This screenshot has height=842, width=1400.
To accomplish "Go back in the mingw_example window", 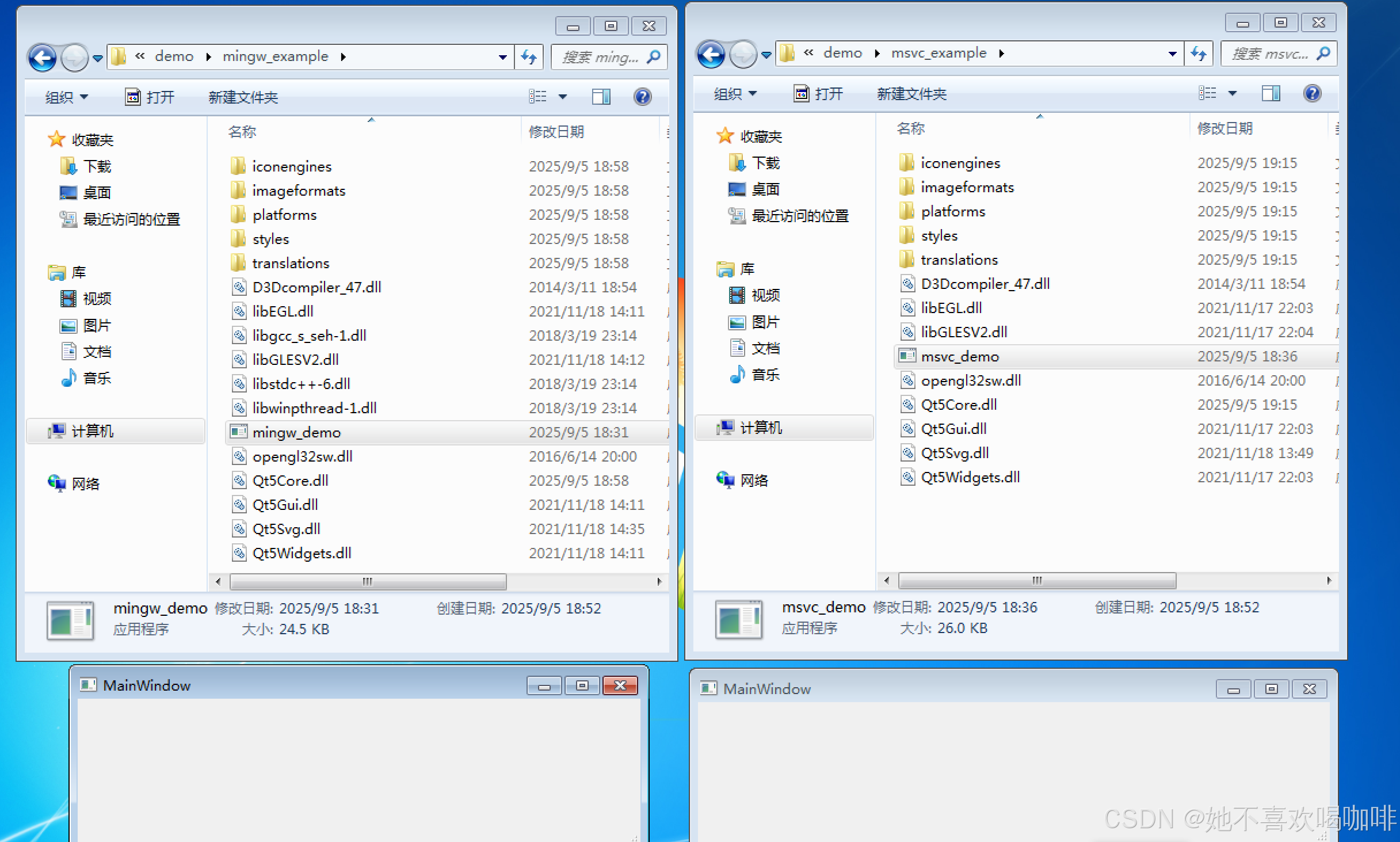I will pyautogui.click(x=43, y=58).
